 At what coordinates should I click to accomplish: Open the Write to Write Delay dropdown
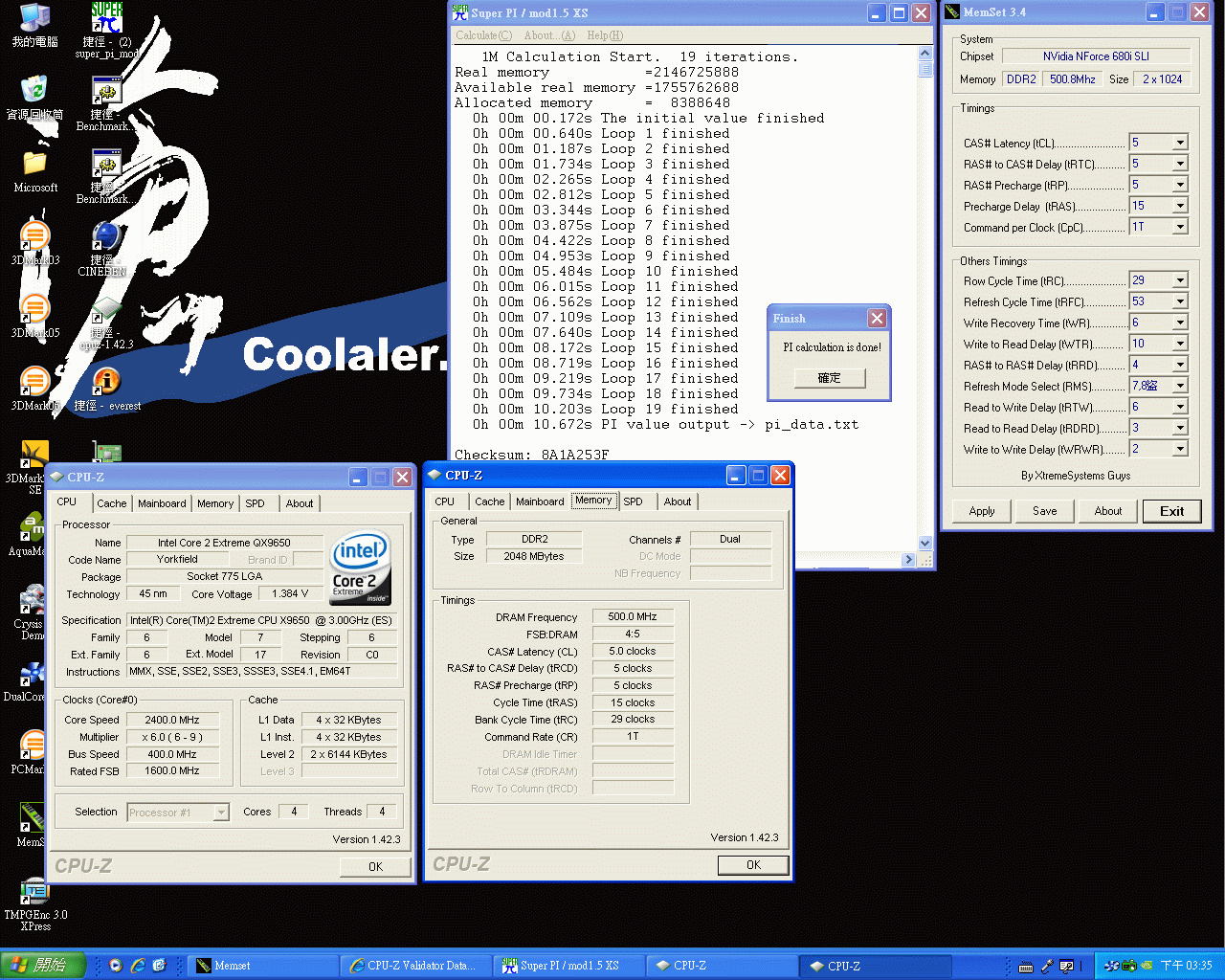tap(1180, 449)
